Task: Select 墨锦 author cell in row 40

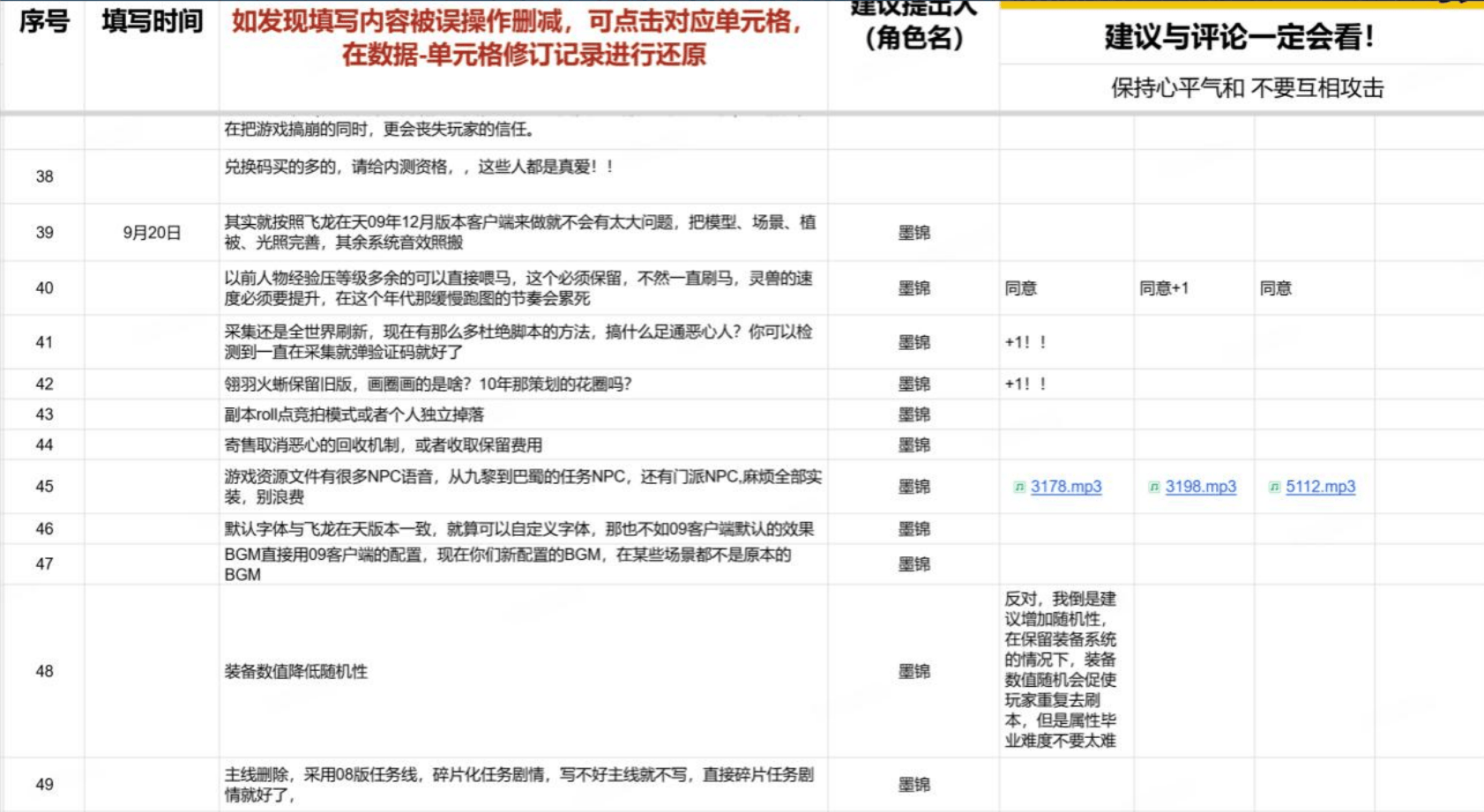Action: point(914,288)
